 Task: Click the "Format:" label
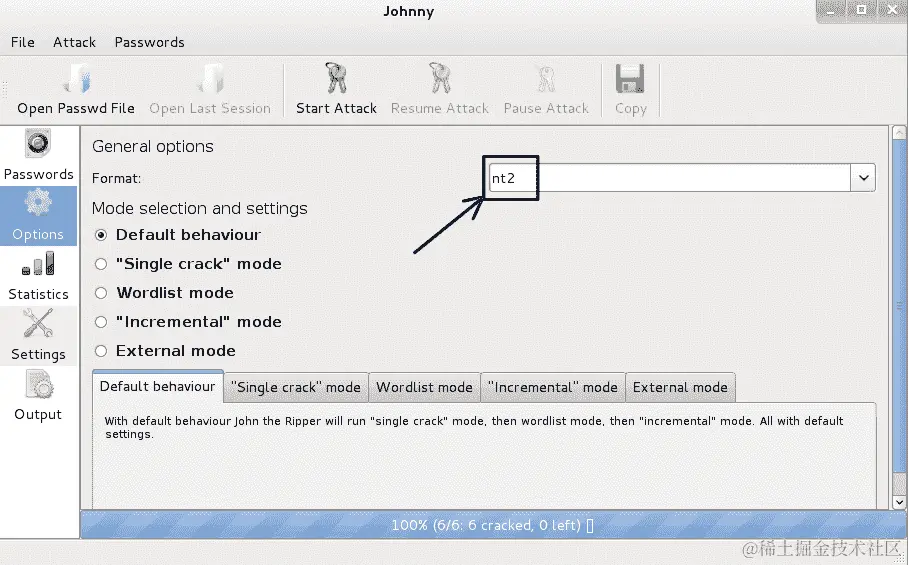116,178
